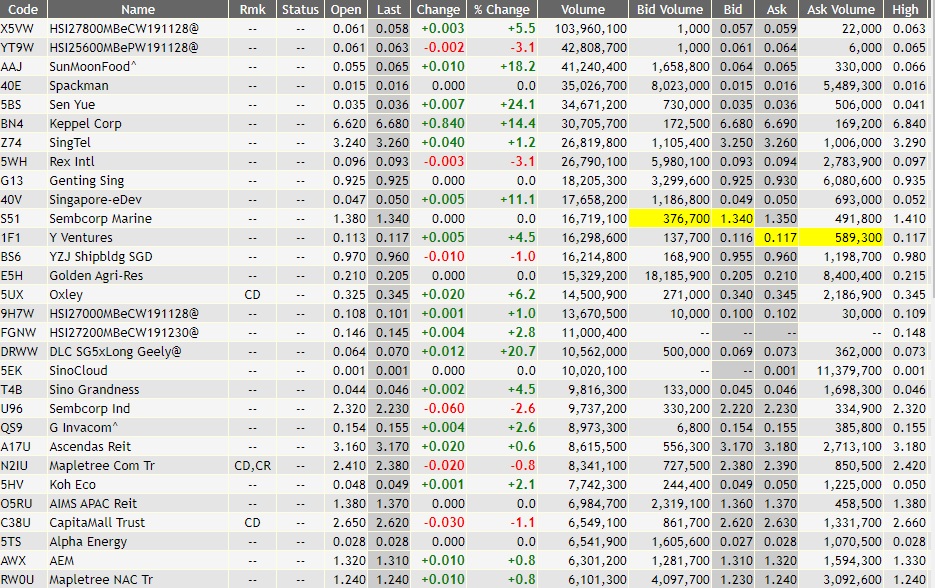Click the Sen Yue stock name

(72, 105)
